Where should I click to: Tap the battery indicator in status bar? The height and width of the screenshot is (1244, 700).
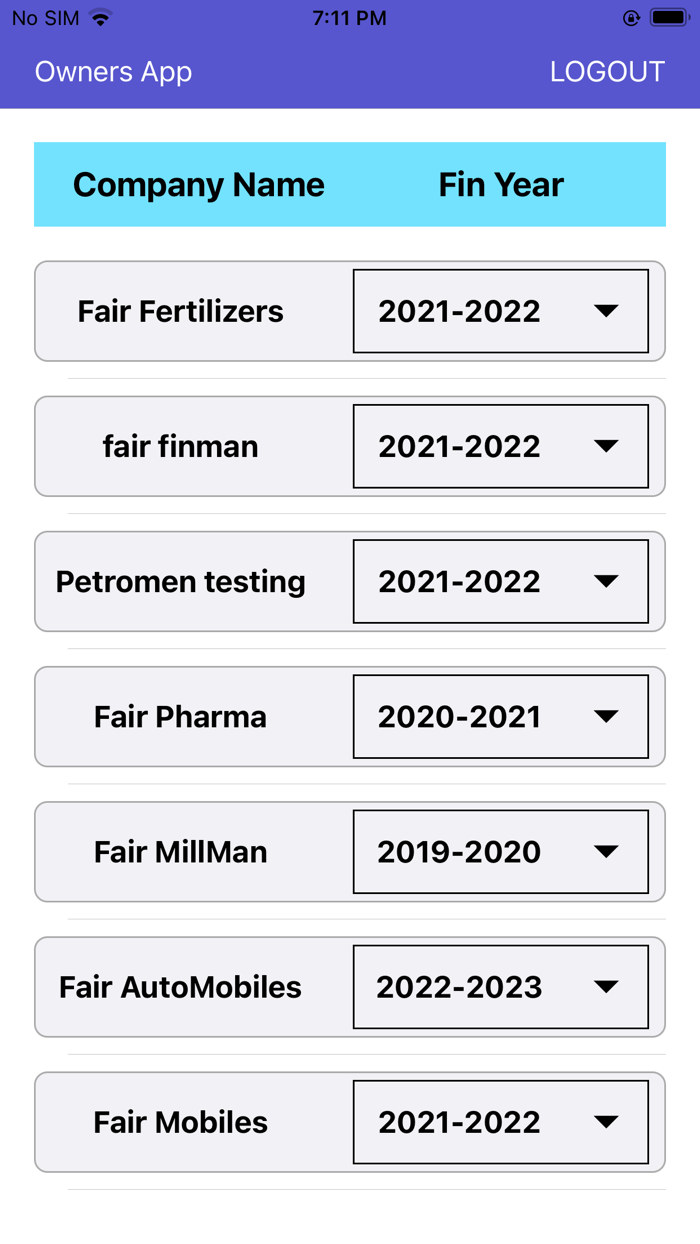pyautogui.click(x=666, y=17)
